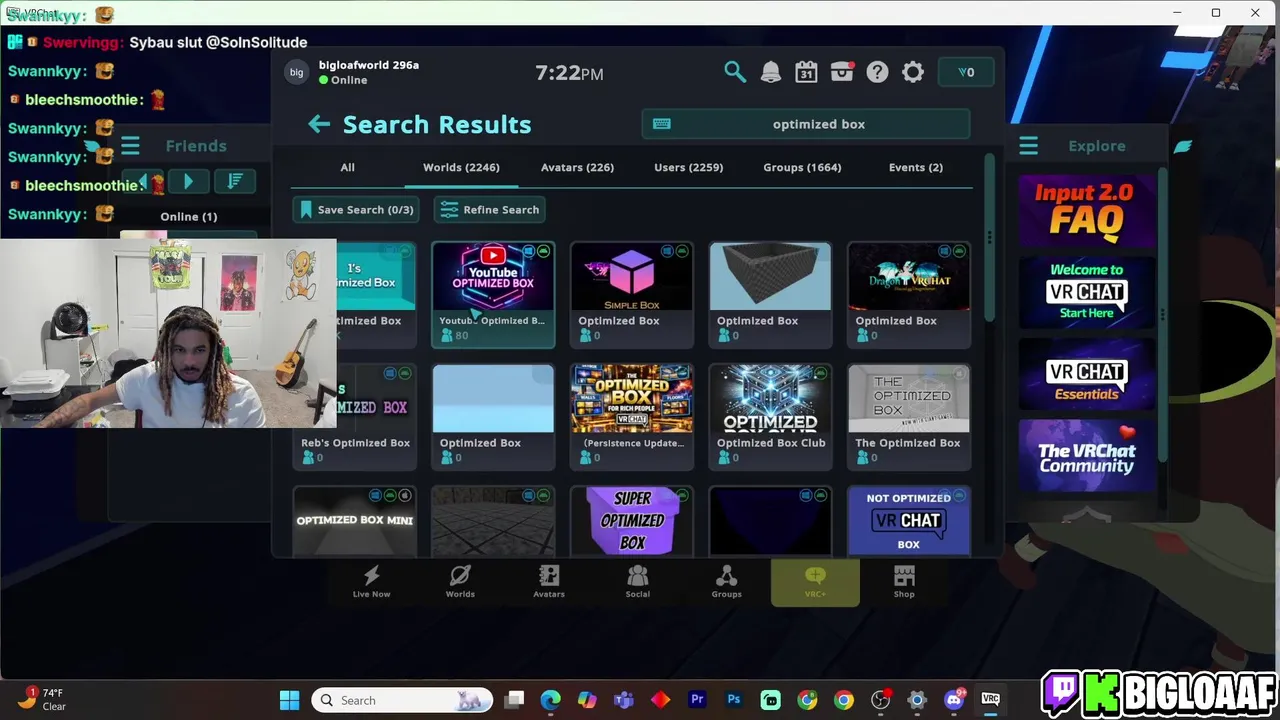
Task: Open the plain blue Optimized Box world
Action: 493,417
